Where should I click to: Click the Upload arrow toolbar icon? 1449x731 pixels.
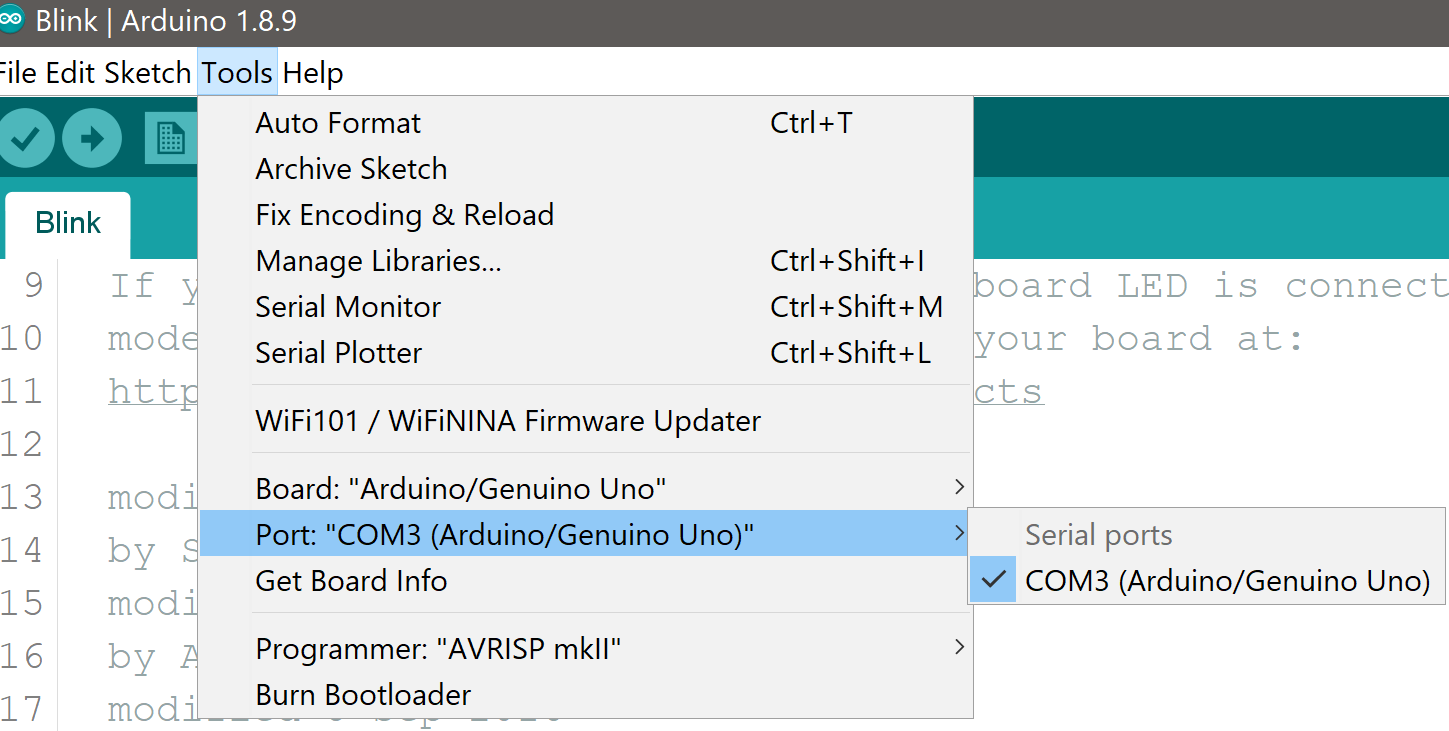pos(92,138)
